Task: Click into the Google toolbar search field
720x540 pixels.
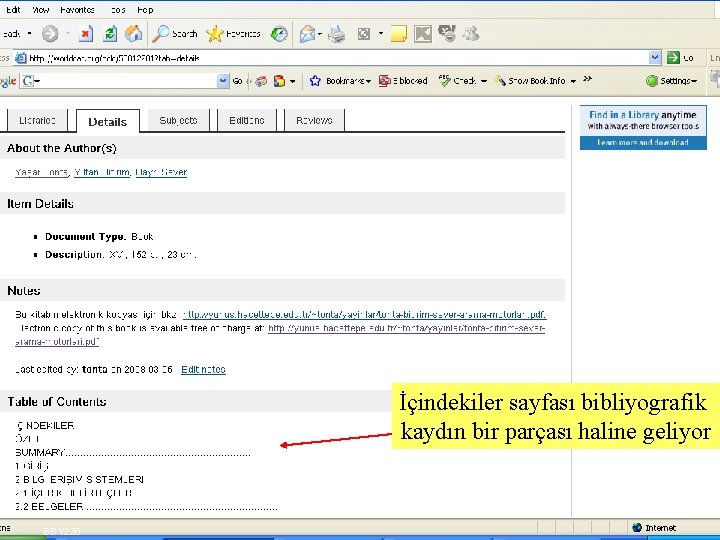Action: coord(126,81)
